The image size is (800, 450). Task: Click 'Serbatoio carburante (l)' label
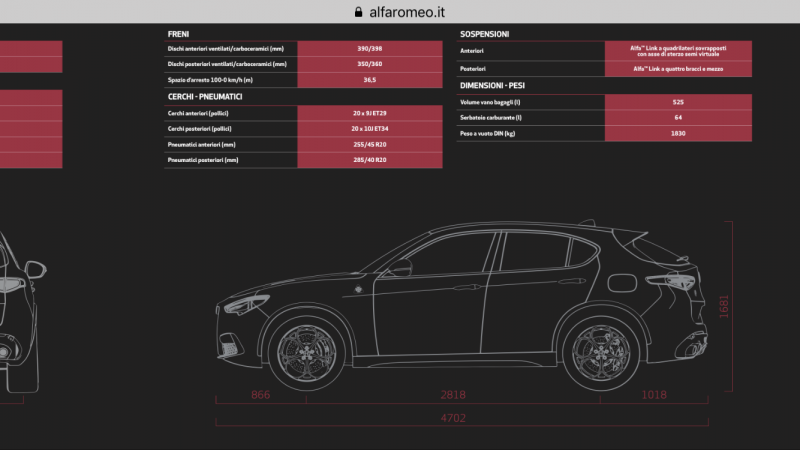[491, 118]
